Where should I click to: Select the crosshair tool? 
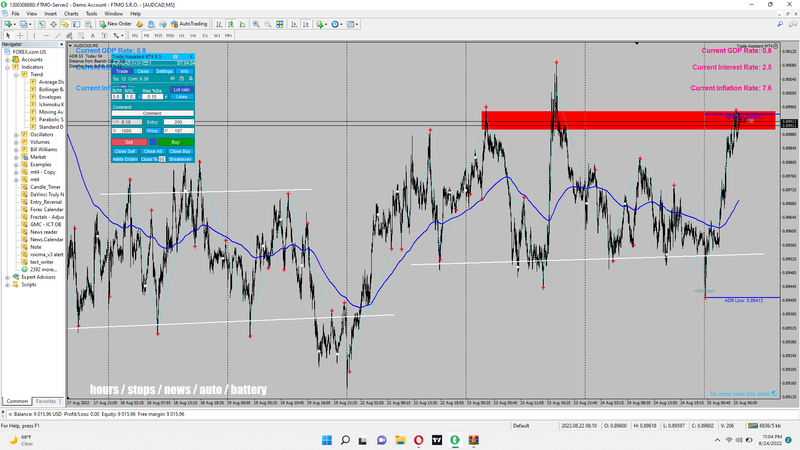pyautogui.click(x=20, y=35)
